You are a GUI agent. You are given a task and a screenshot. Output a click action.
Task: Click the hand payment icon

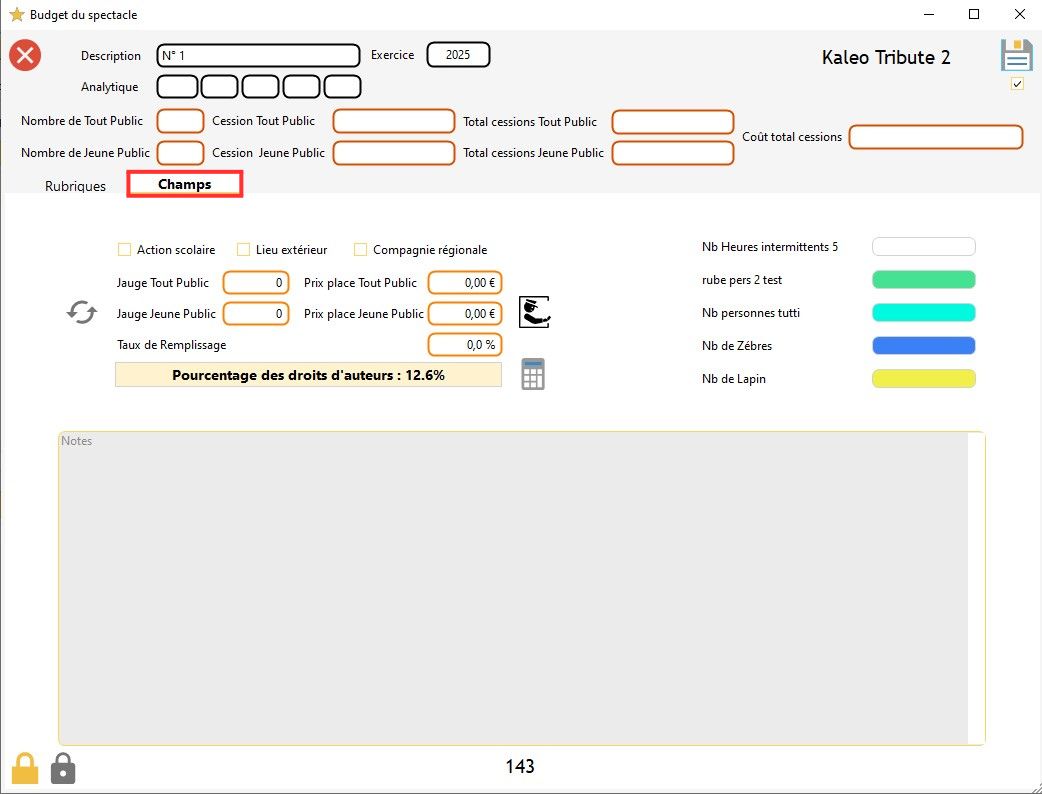click(535, 312)
